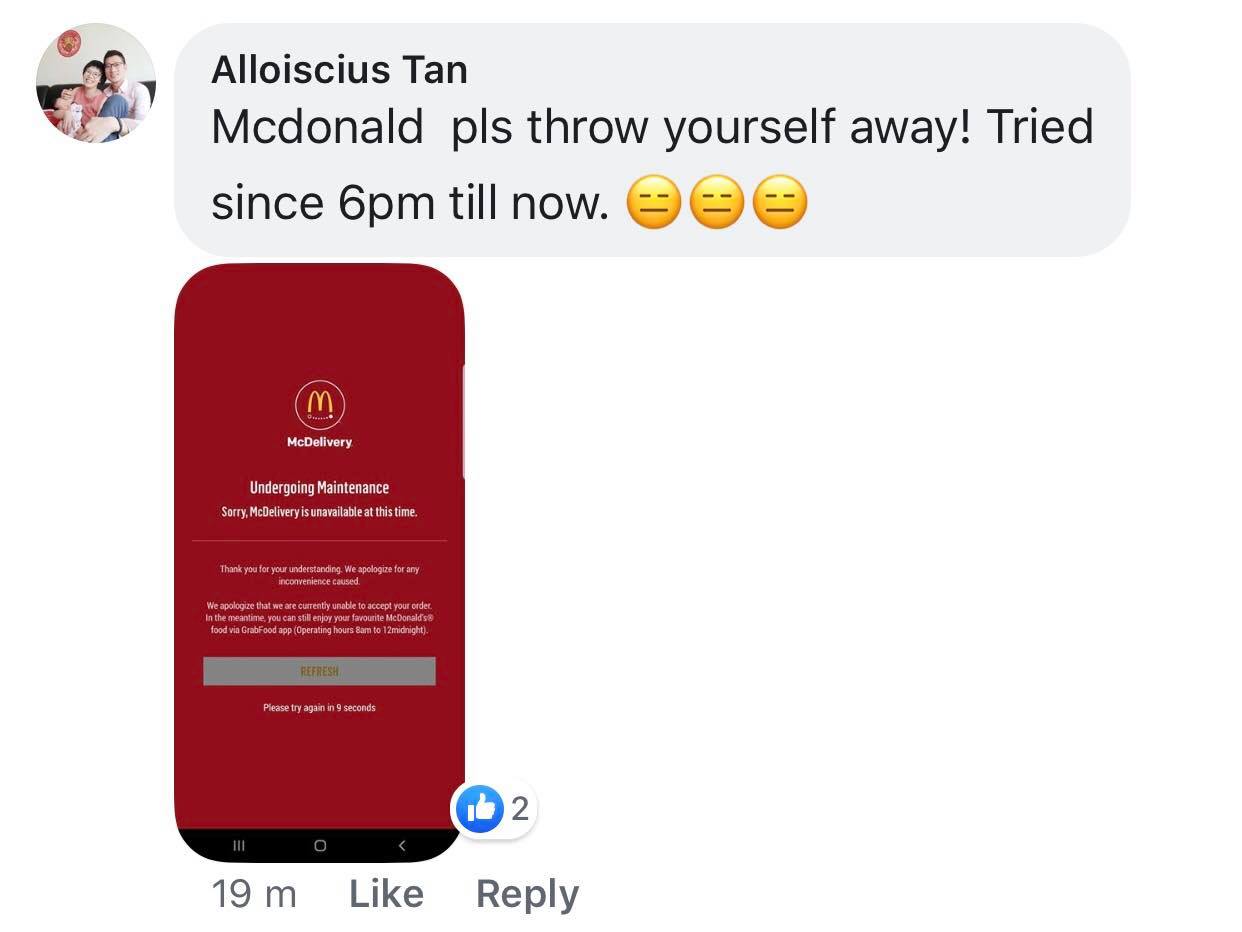Screen dimensions: 1242x932
Task: Tap the Android home circle icon
Action: 320,845
